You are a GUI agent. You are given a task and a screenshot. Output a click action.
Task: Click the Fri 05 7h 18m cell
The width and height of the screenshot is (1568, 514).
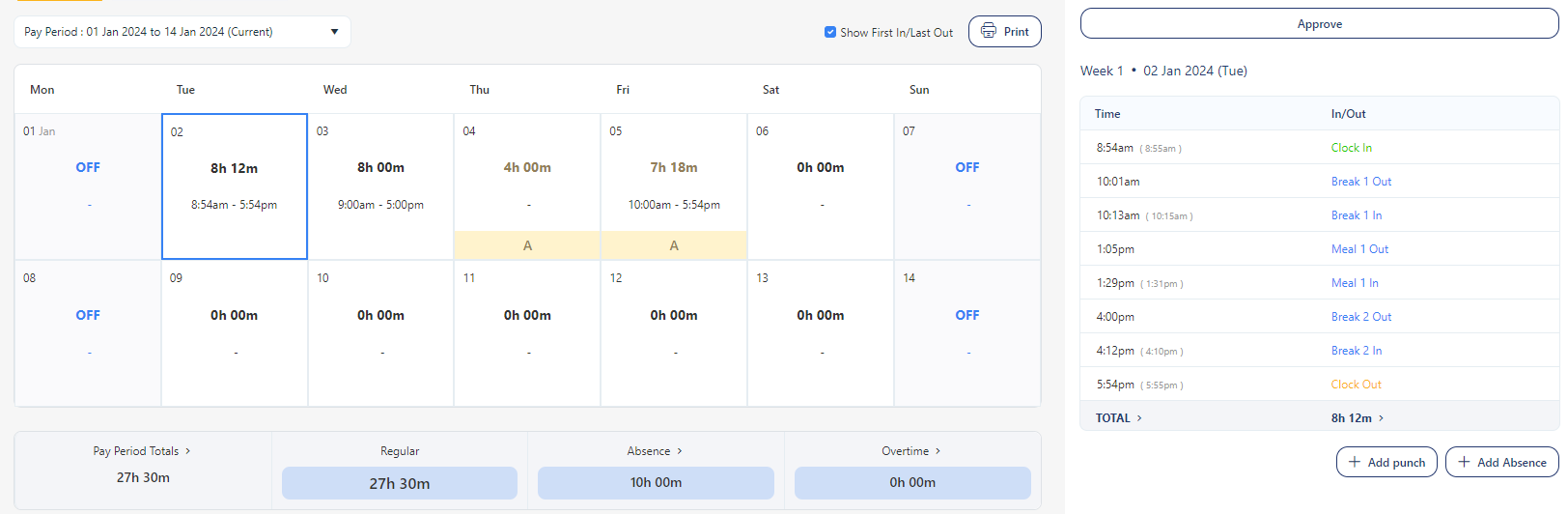pos(673,174)
